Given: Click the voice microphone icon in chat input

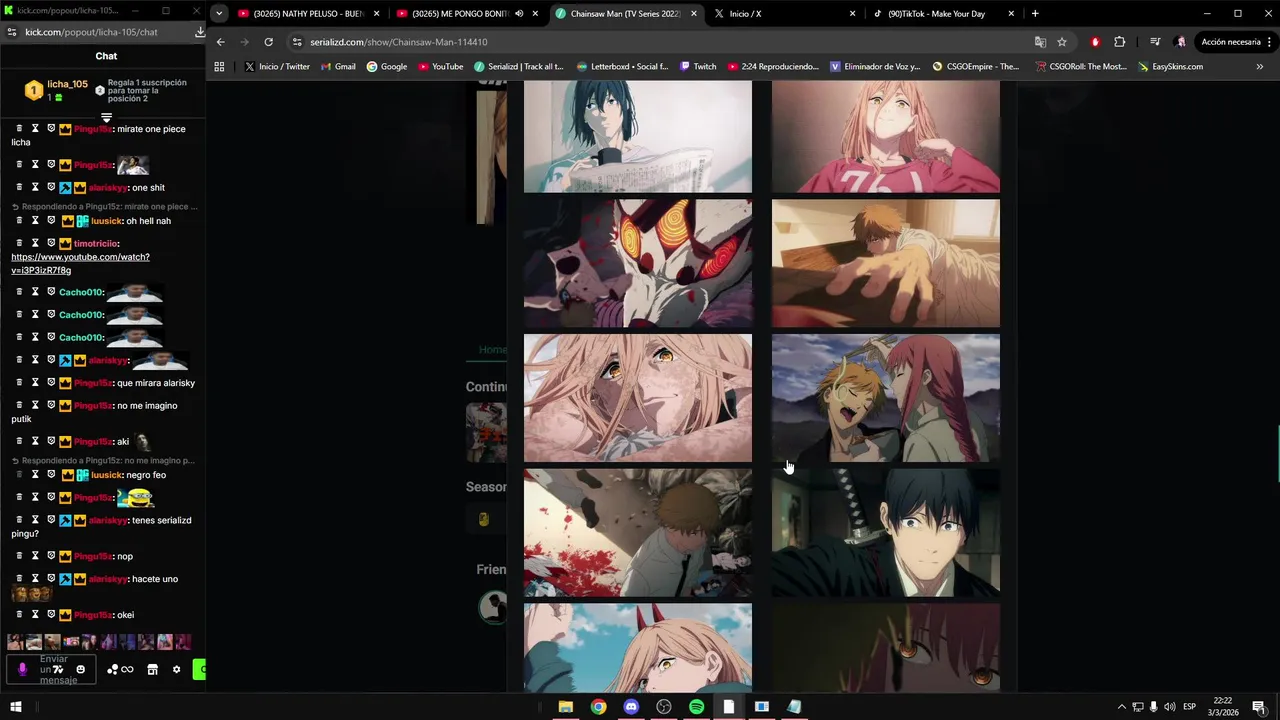Looking at the screenshot, I should pos(22,669).
